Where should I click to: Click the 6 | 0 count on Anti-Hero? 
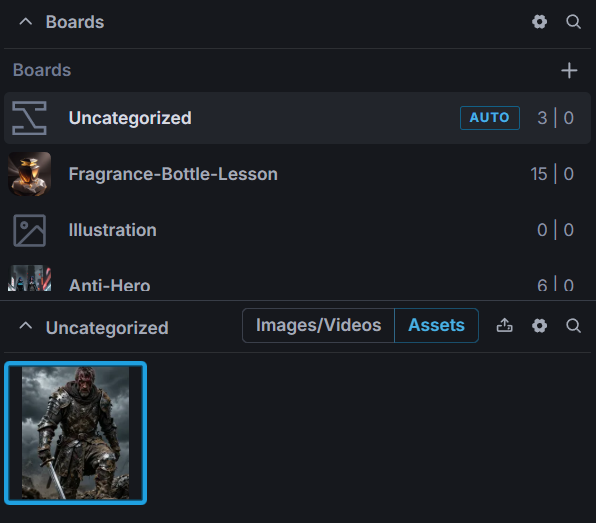coord(555,284)
